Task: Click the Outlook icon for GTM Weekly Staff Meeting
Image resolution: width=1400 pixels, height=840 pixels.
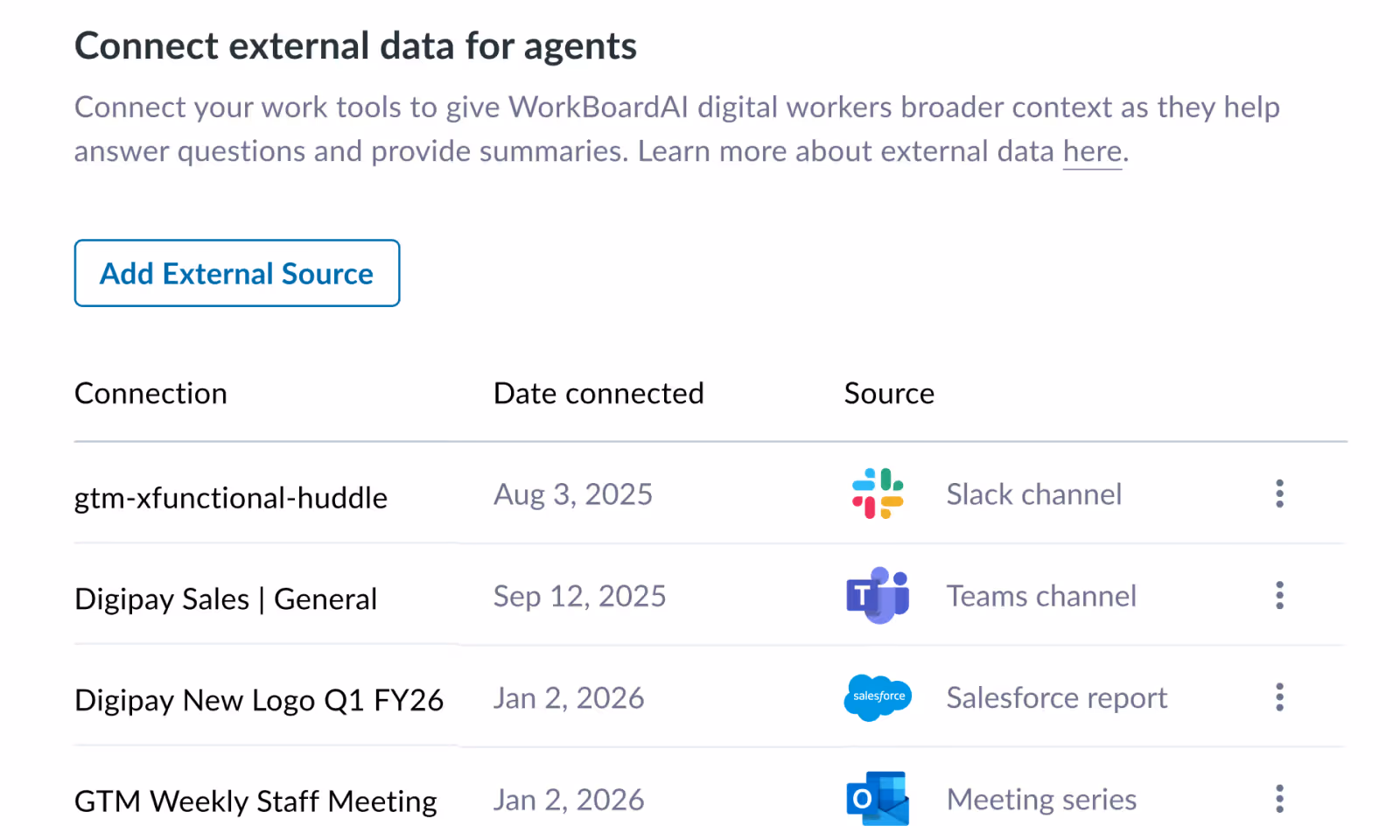Action: pyautogui.click(x=878, y=799)
